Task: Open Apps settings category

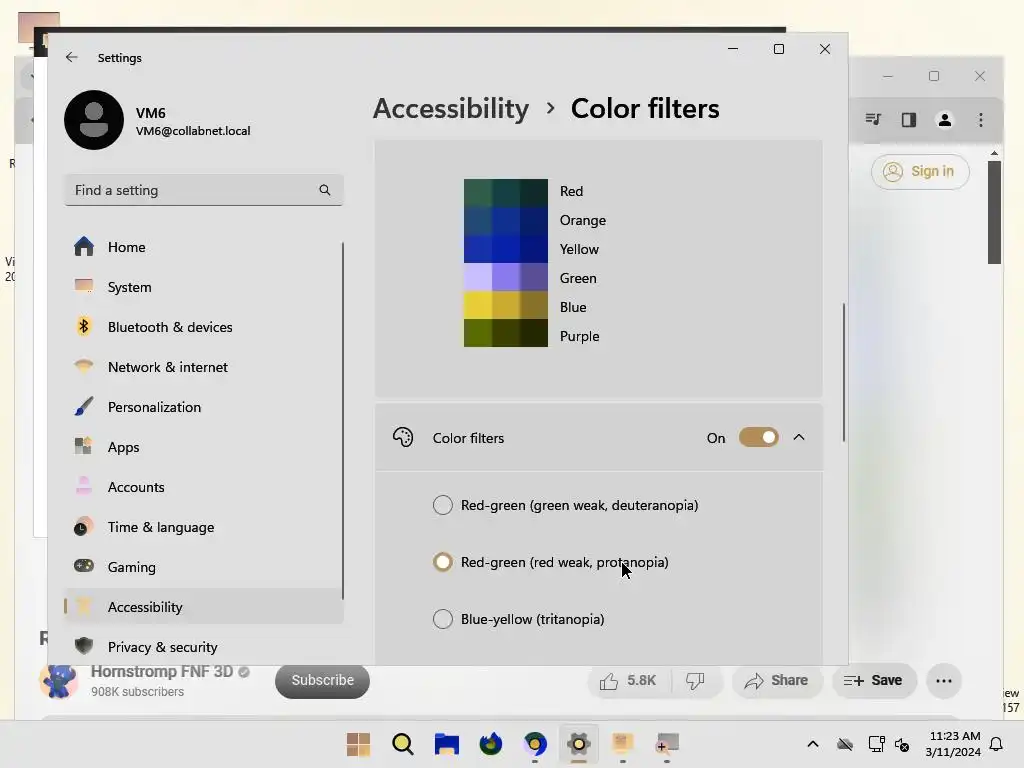Action: (204, 447)
